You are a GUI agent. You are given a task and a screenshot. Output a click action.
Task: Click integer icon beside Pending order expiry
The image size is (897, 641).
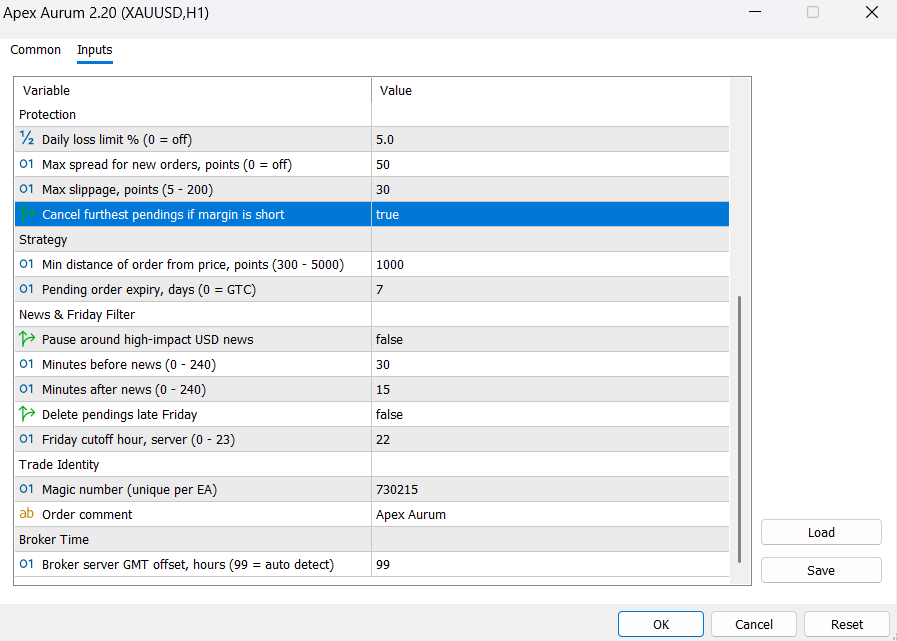pyautogui.click(x=27, y=290)
